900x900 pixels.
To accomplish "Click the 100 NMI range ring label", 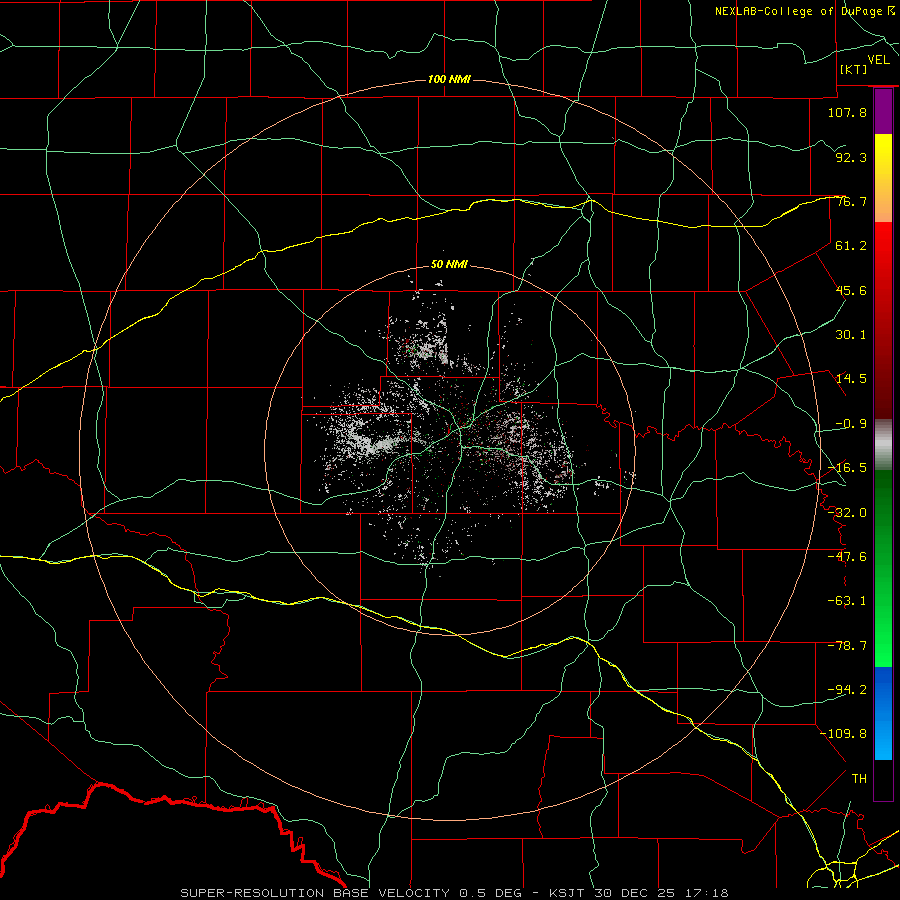I will pos(449,79).
